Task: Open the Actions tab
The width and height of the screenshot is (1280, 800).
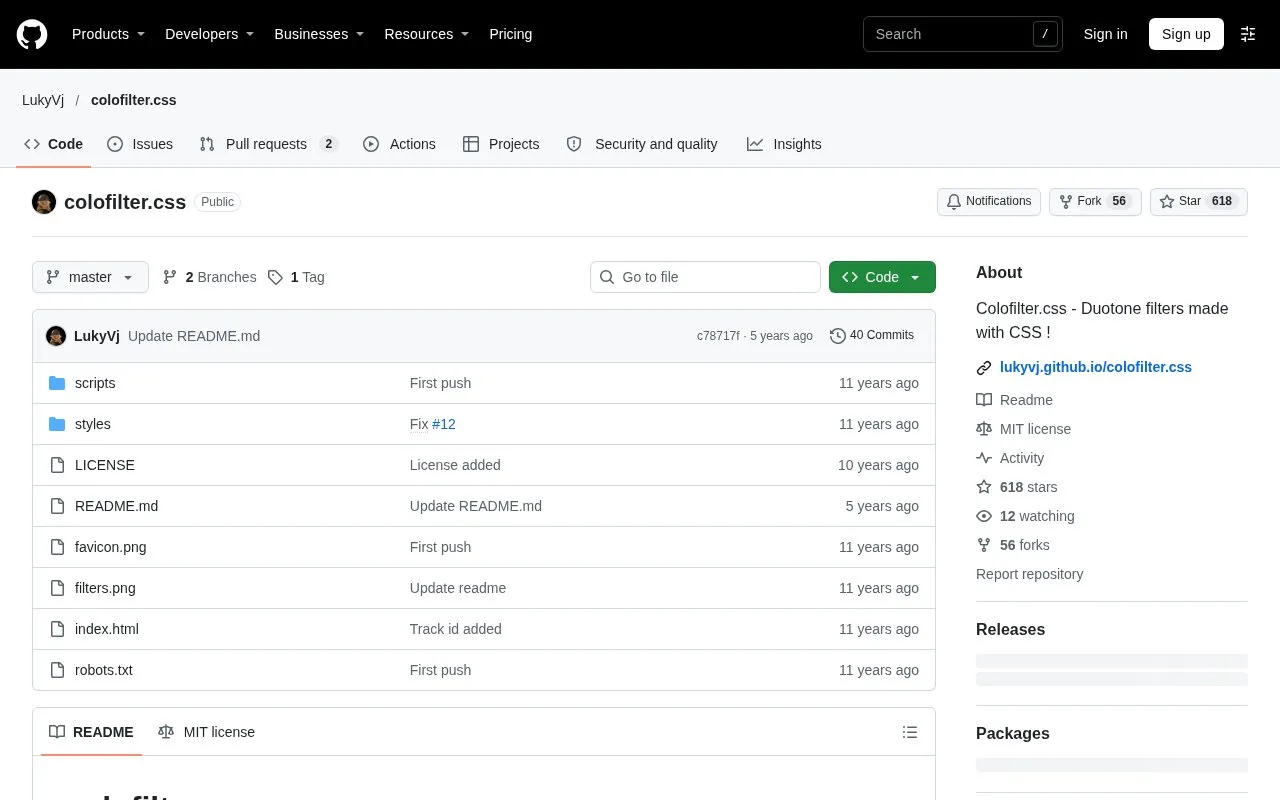Action: 399,144
